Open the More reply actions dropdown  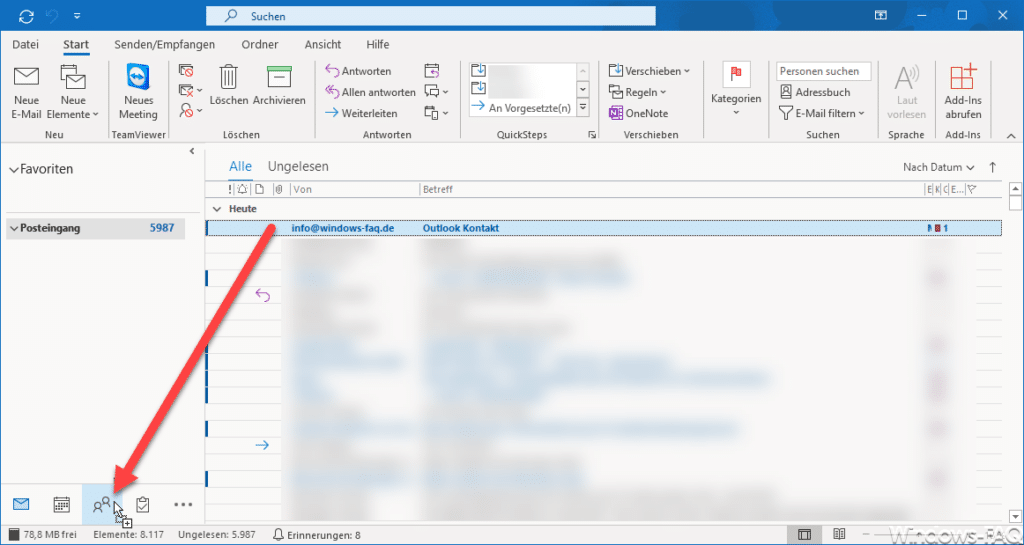tap(436, 112)
